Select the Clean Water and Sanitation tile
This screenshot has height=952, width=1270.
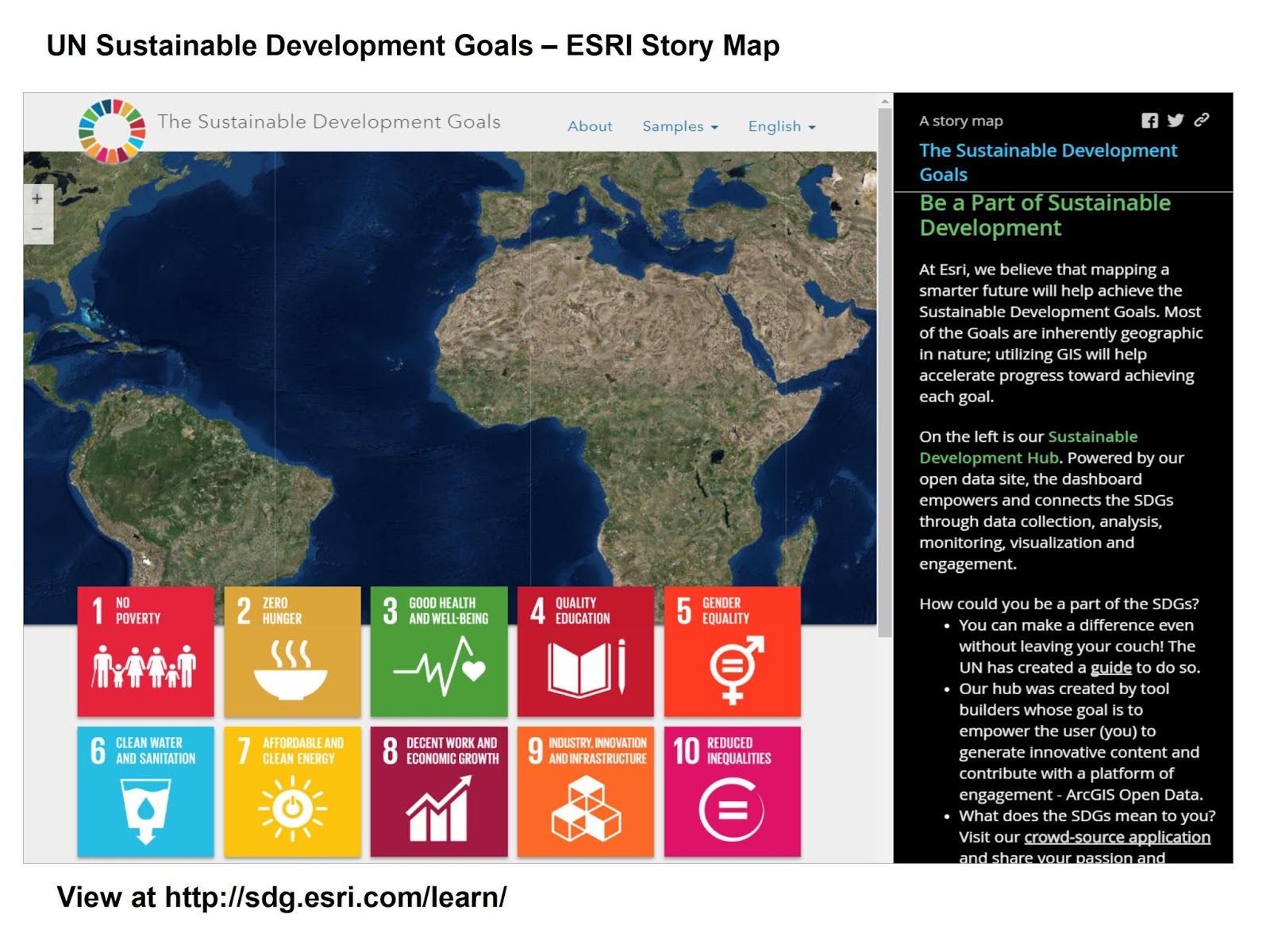[145, 792]
